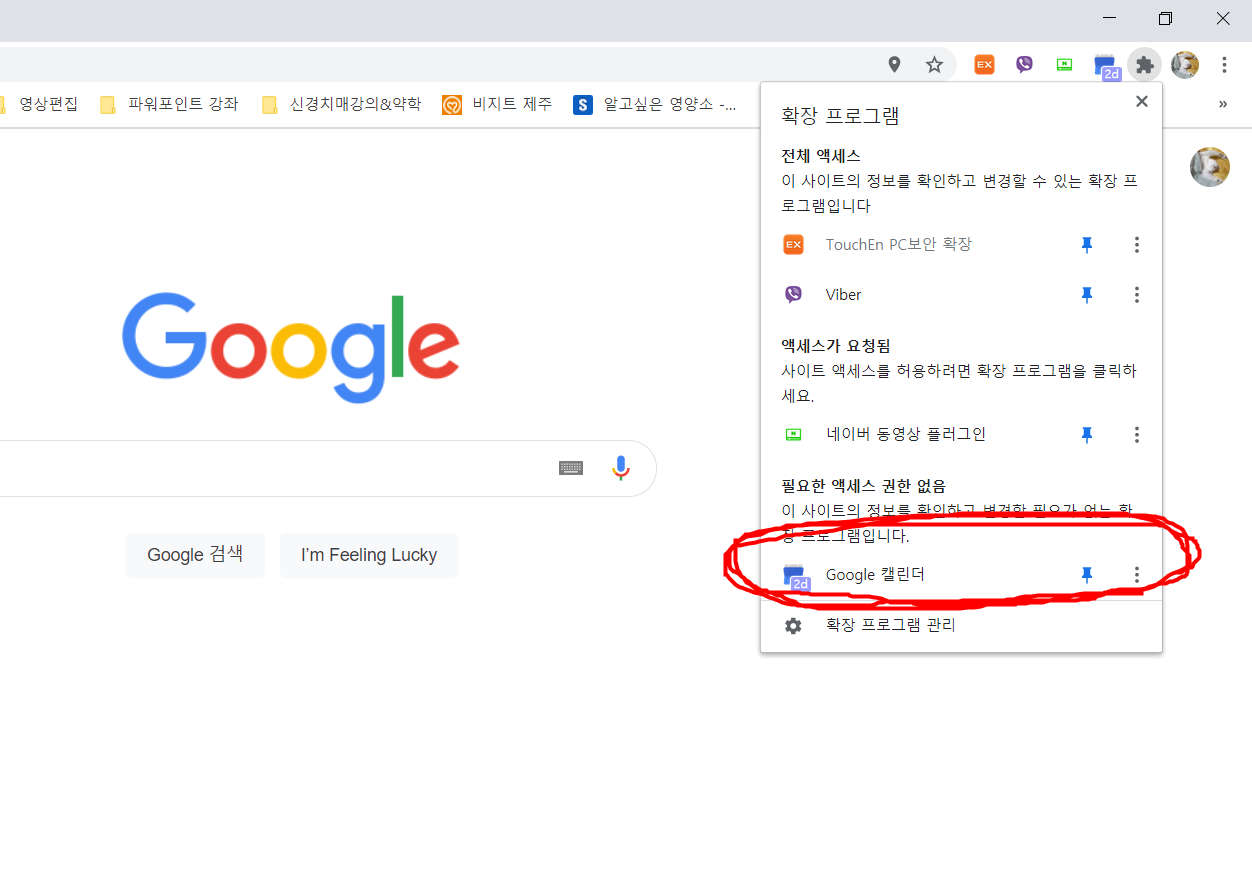Screen dimensions: 1252x876
Task: Click the gear icon beside 확장 프로그램 관리
Action: pos(793,625)
